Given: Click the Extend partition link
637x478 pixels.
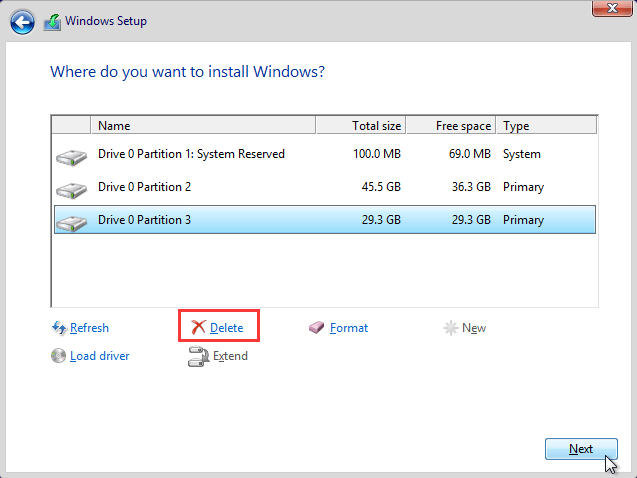Looking at the screenshot, I should click(230, 356).
